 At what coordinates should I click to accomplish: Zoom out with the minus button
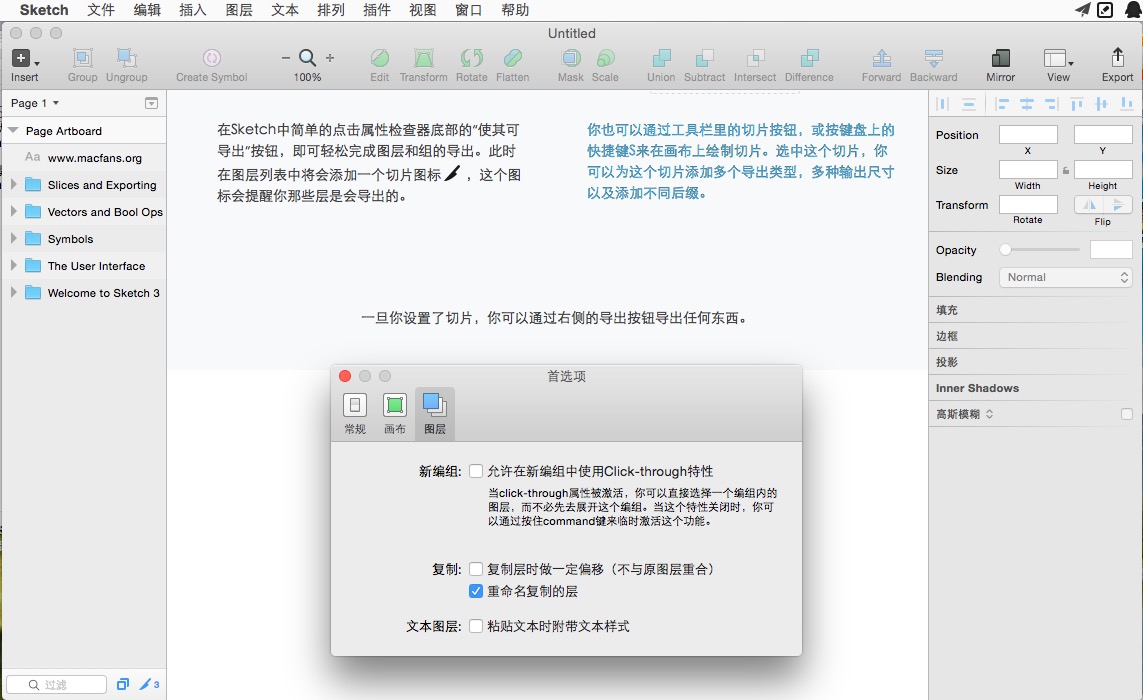[286, 58]
